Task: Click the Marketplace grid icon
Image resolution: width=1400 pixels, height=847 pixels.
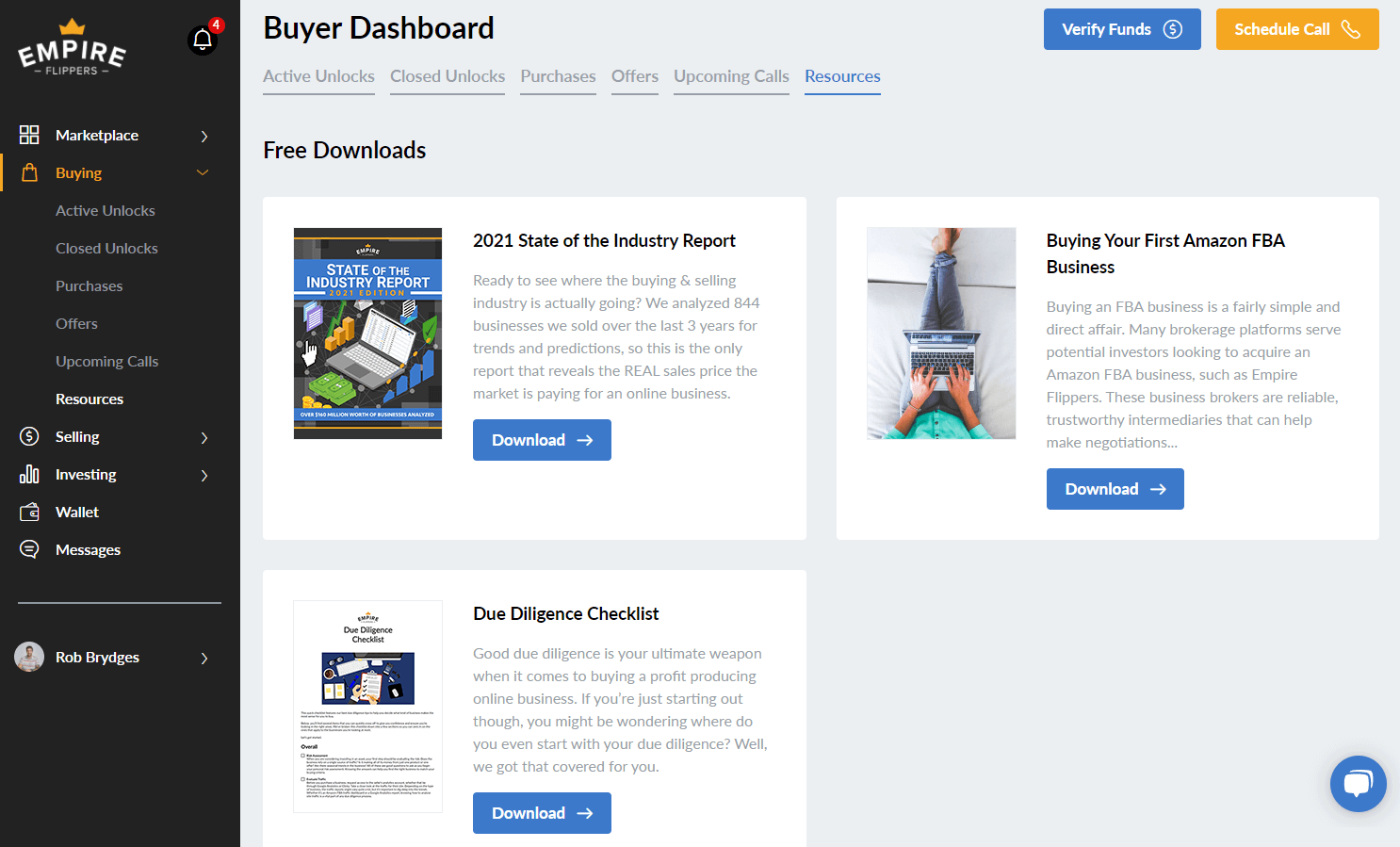Action: 29,135
